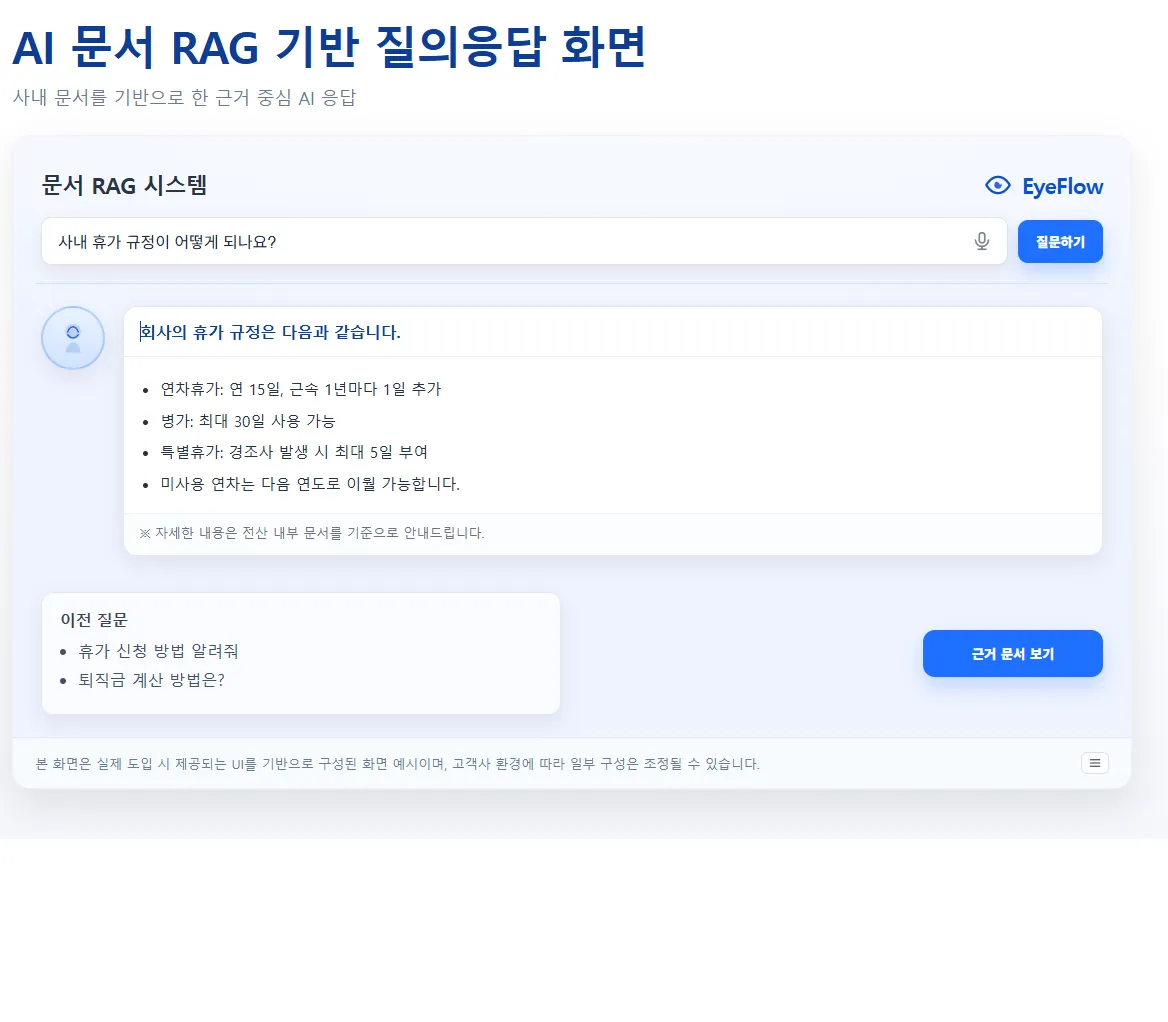Click the AI assistant avatar icon

[x=73, y=338]
